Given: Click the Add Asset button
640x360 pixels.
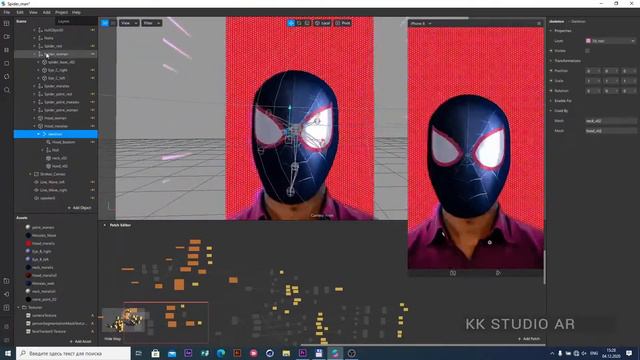Looking at the screenshot, I should coord(80,341).
